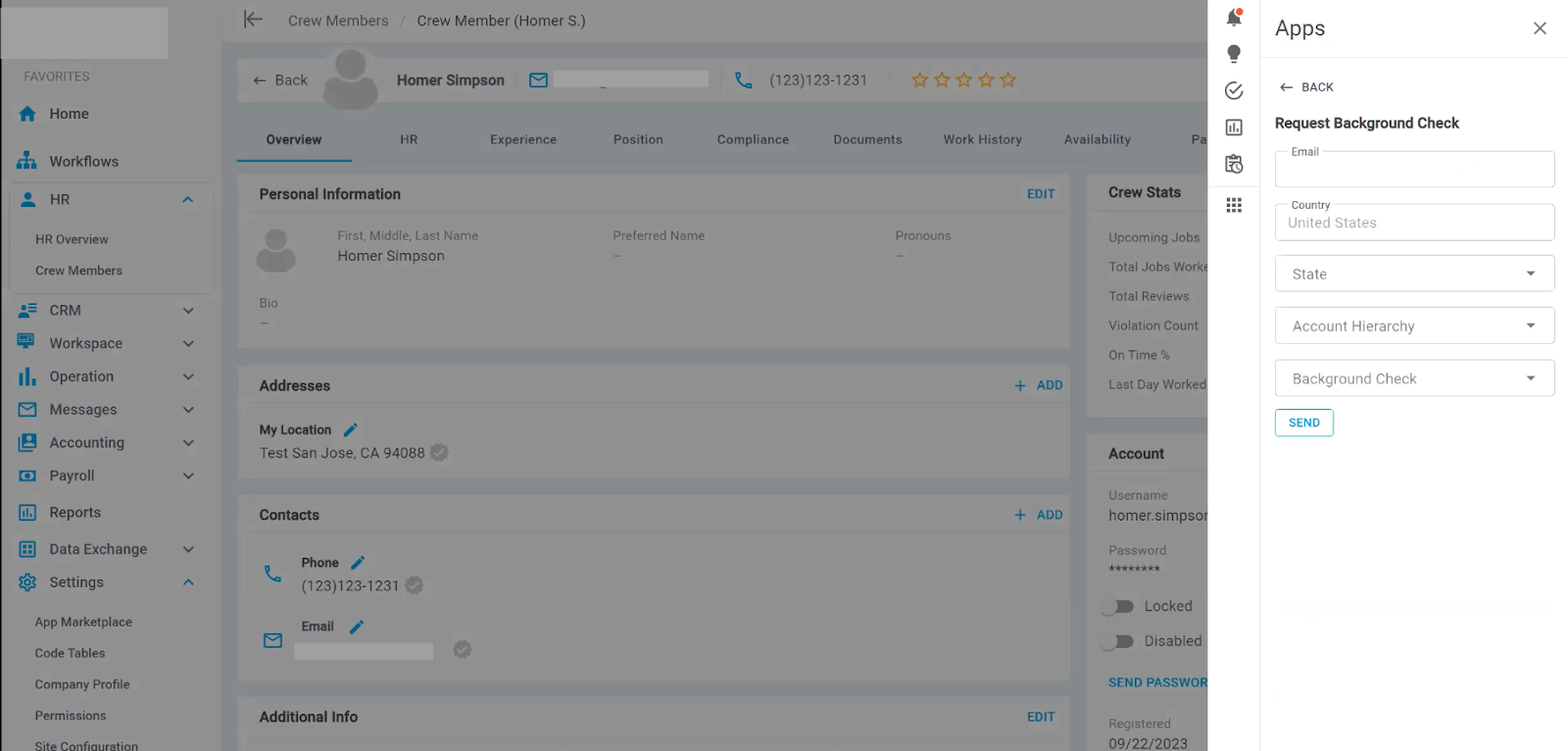Viewport: 1568px width, 751px height.
Task: Click Crew Members breadcrumb link
Action: point(338,21)
